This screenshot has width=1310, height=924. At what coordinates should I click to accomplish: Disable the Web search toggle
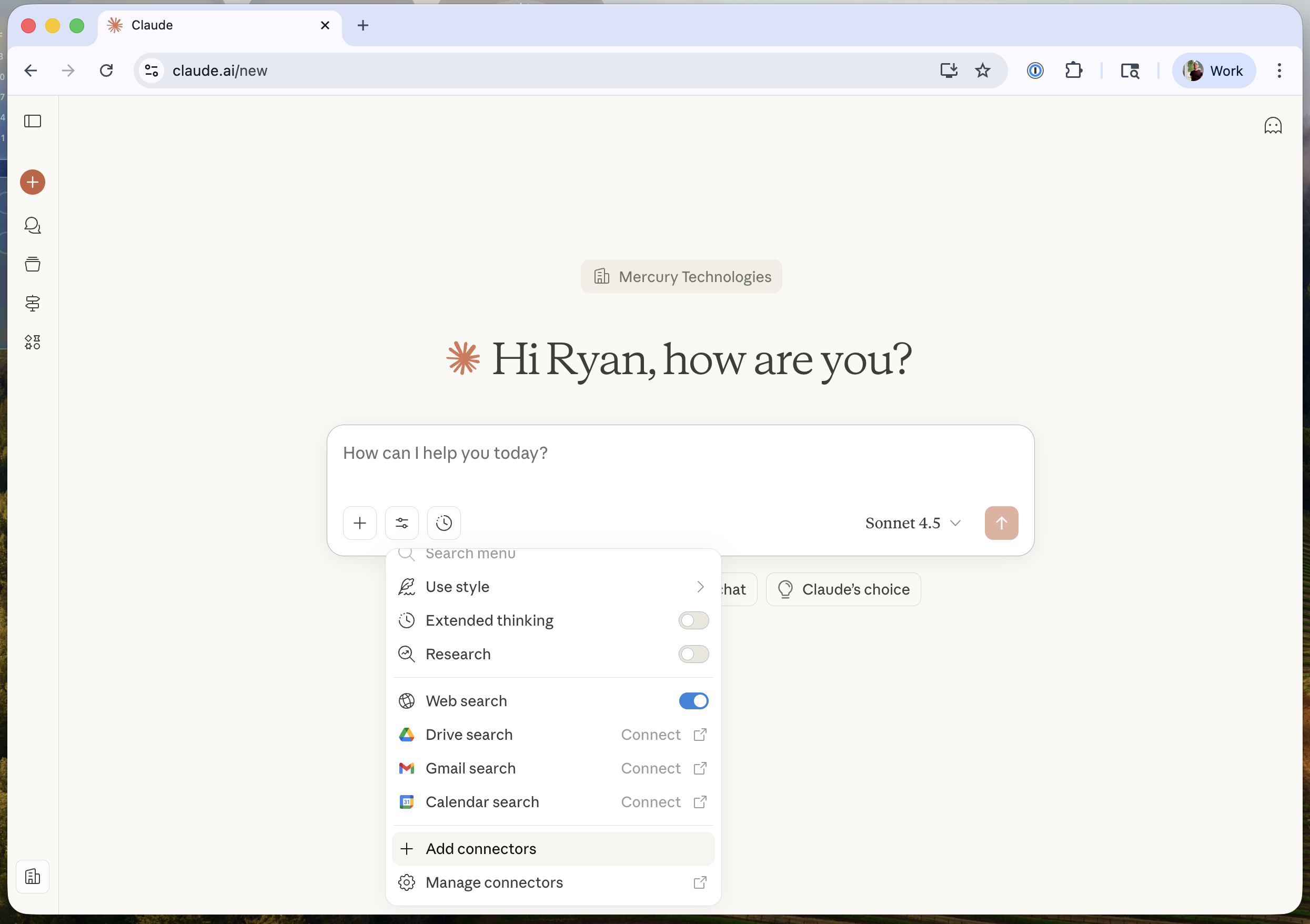click(x=693, y=701)
